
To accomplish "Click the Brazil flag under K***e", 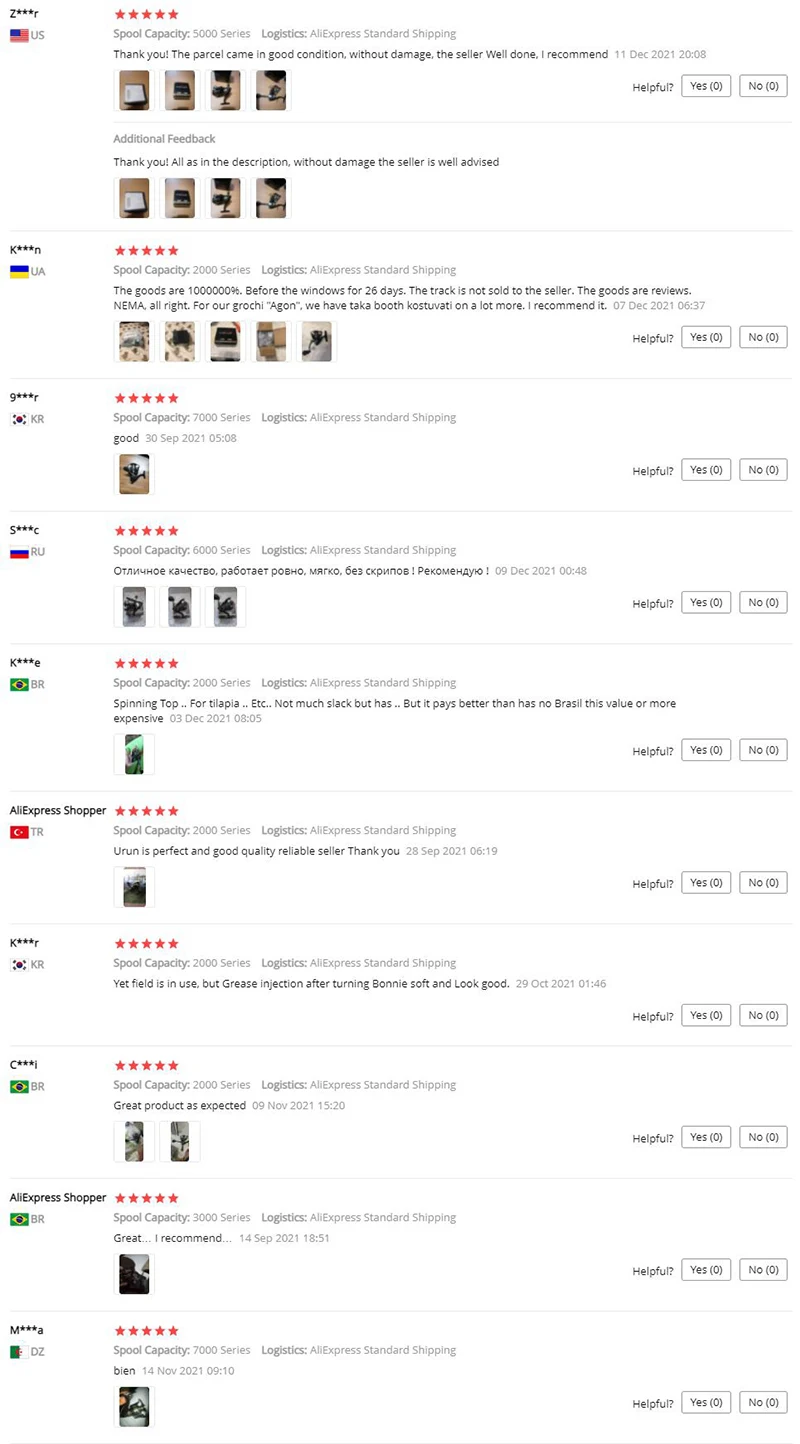I will [19, 685].
